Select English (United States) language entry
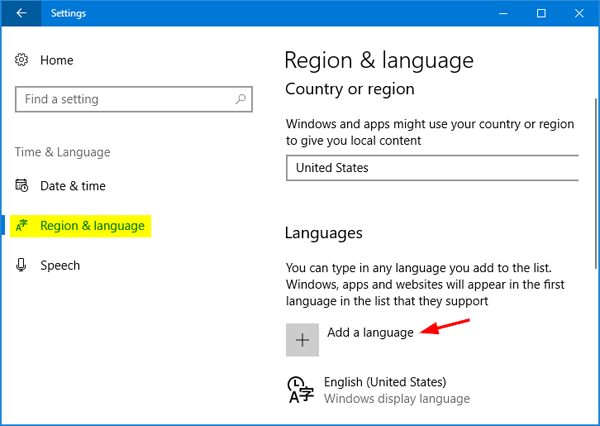This screenshot has height=426, width=600. click(385, 382)
